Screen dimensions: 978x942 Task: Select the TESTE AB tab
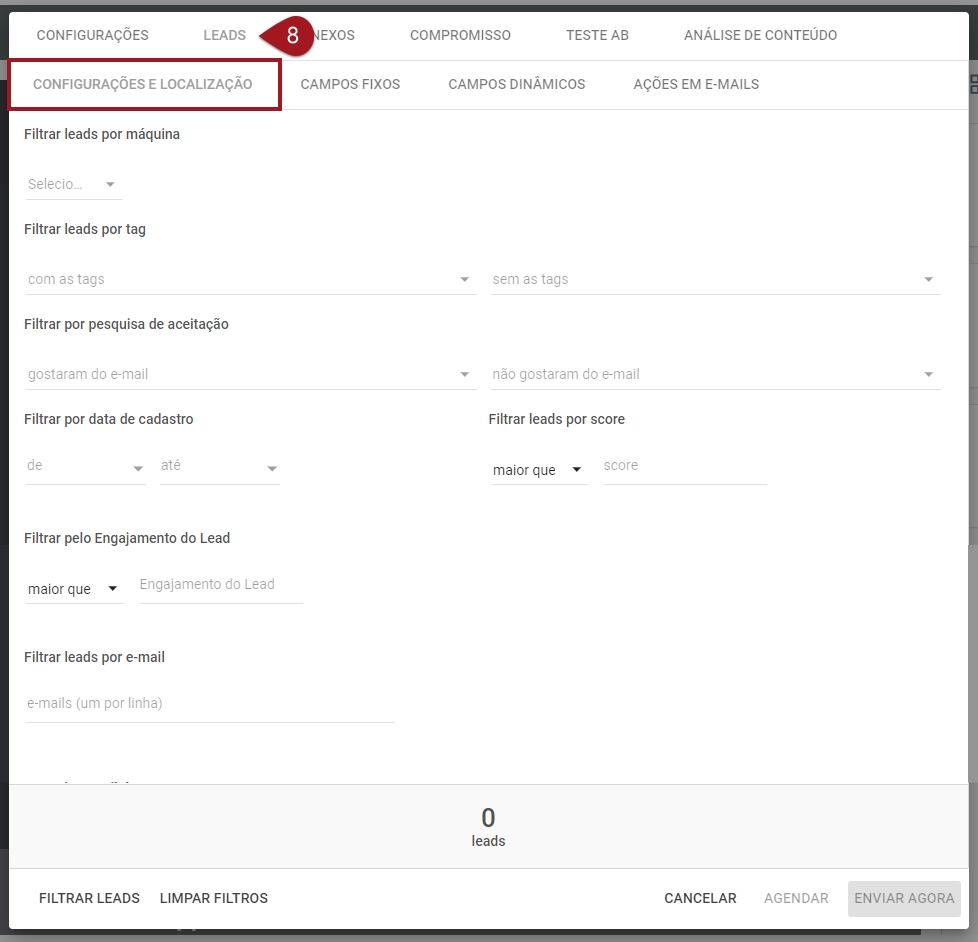click(x=597, y=35)
